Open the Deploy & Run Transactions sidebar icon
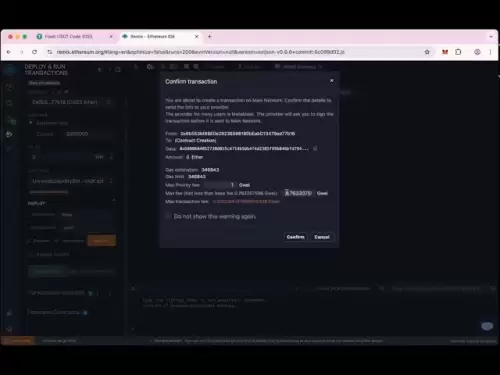 [9, 134]
